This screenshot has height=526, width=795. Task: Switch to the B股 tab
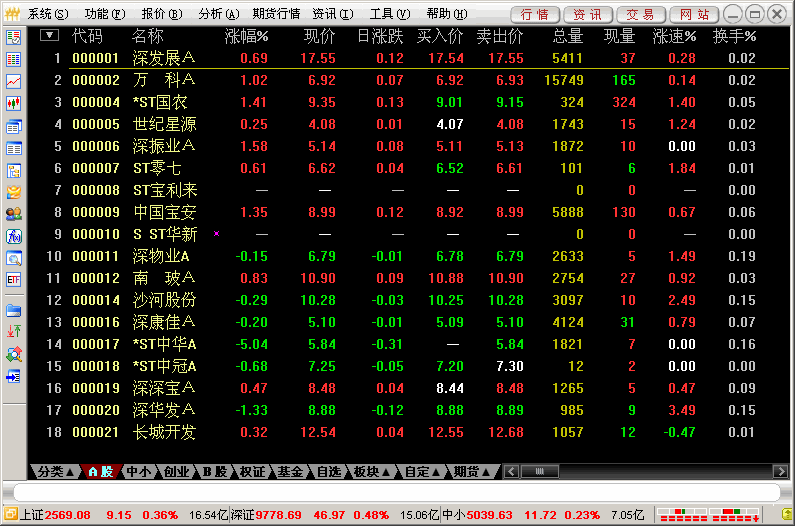214,472
